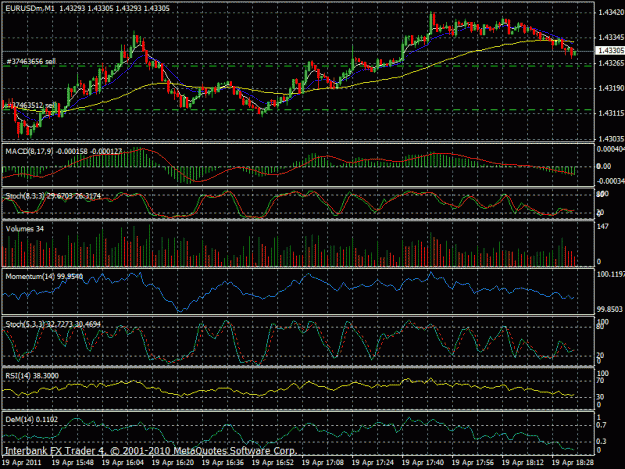The image size is (625, 469).
Task: Click the 0.000404 MACD scale value
Action: pyautogui.click(x=611, y=149)
